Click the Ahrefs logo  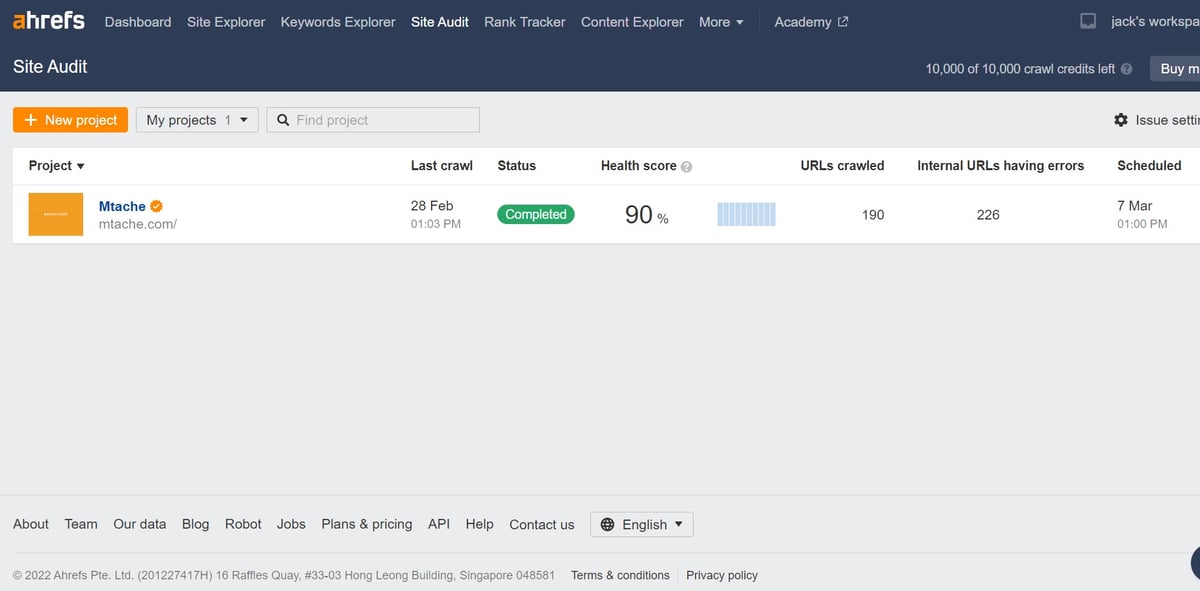click(x=49, y=21)
